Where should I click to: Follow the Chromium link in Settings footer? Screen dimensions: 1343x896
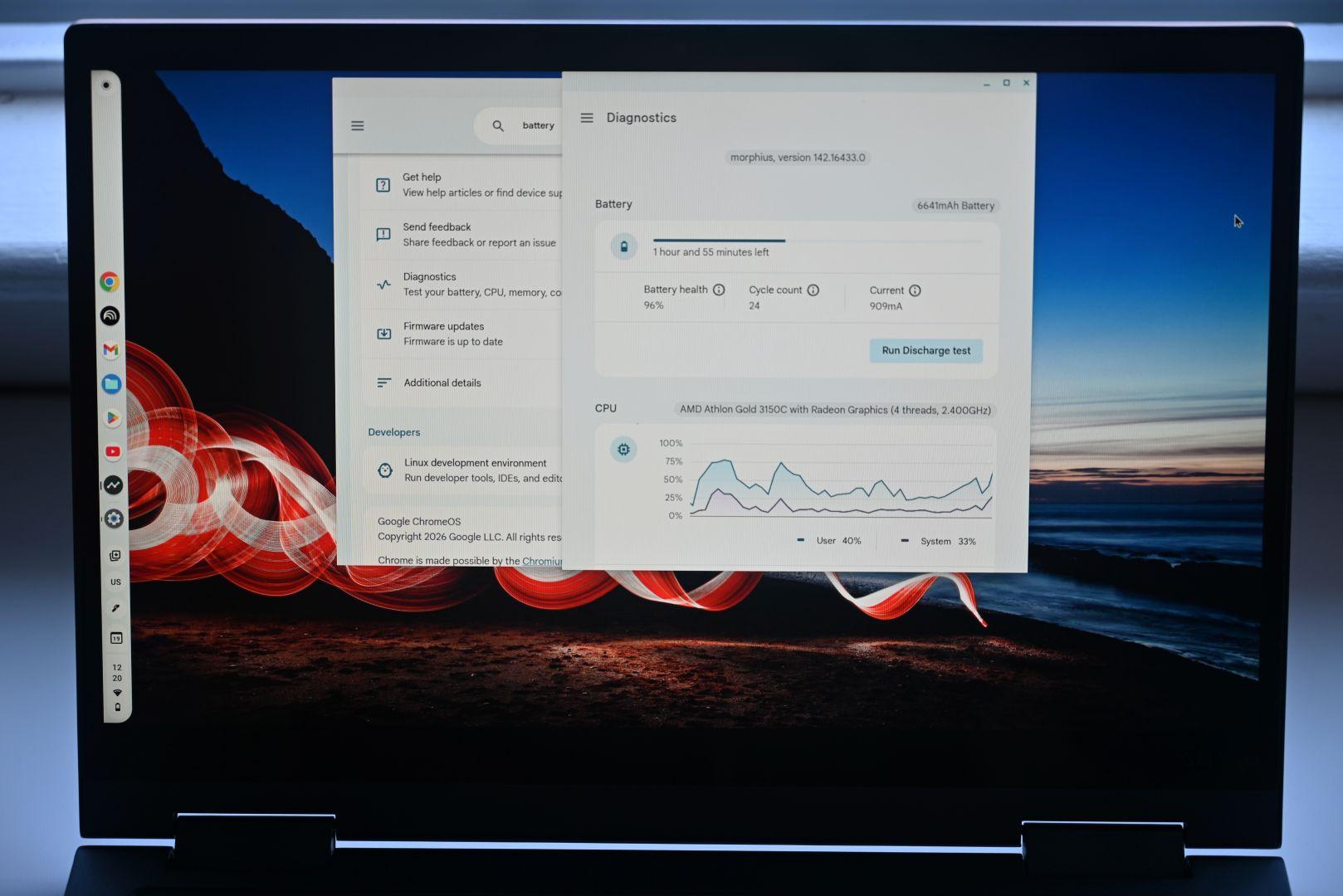click(x=542, y=562)
